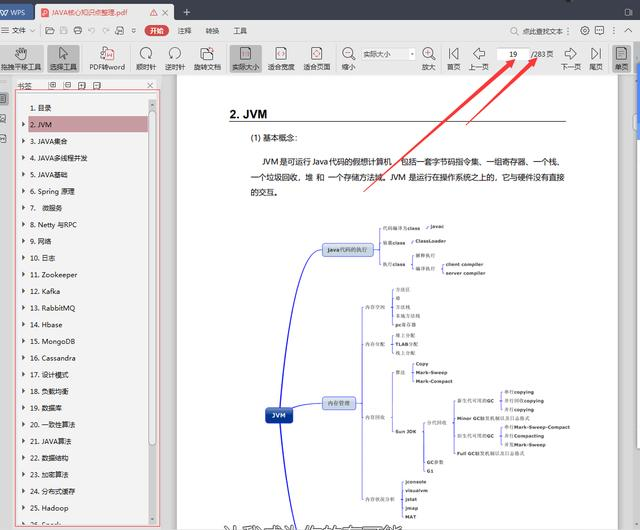Rotate page counterclockwise
This screenshot has width=640, height=530.
[x=175, y=58]
